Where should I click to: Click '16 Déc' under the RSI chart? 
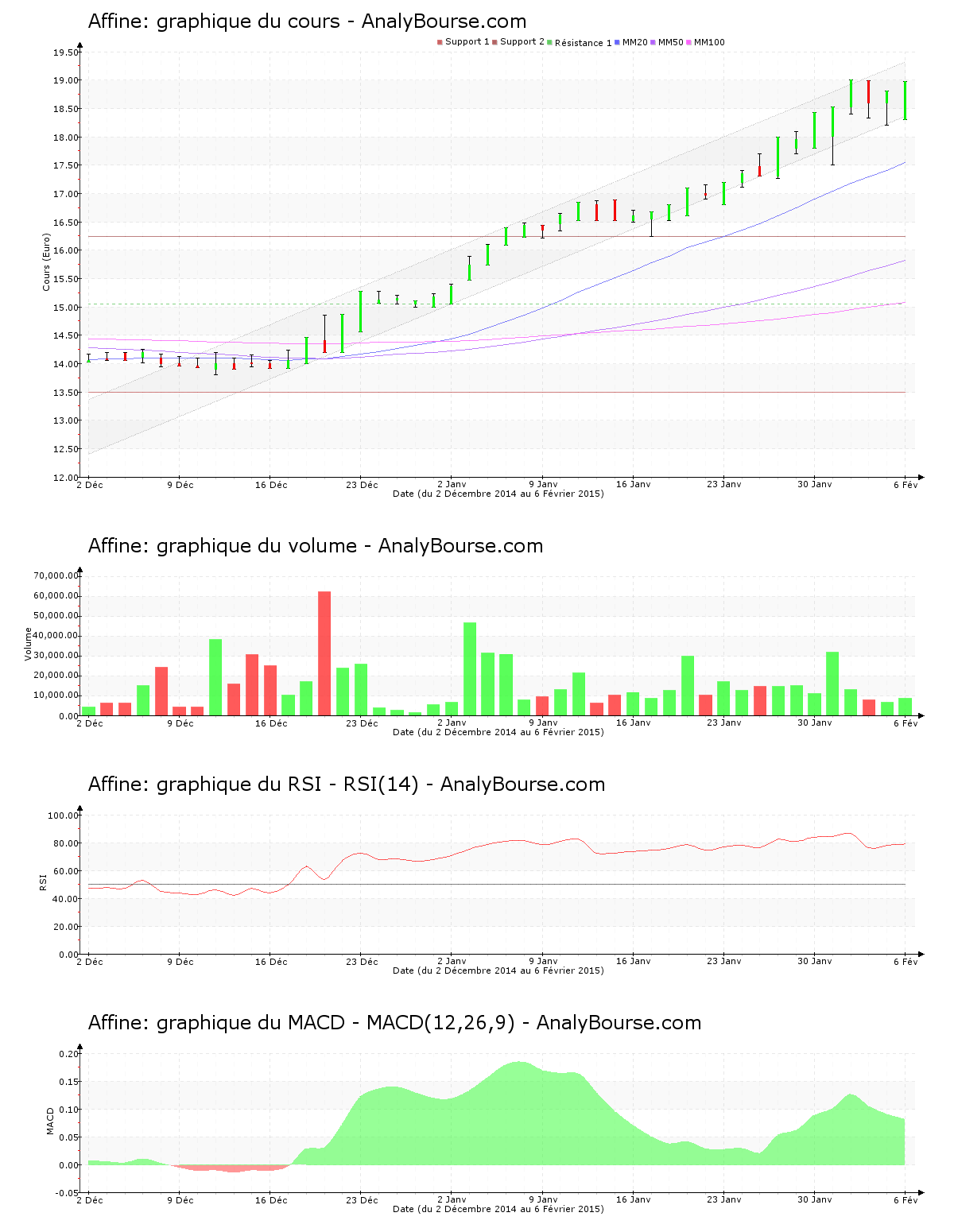tap(271, 962)
